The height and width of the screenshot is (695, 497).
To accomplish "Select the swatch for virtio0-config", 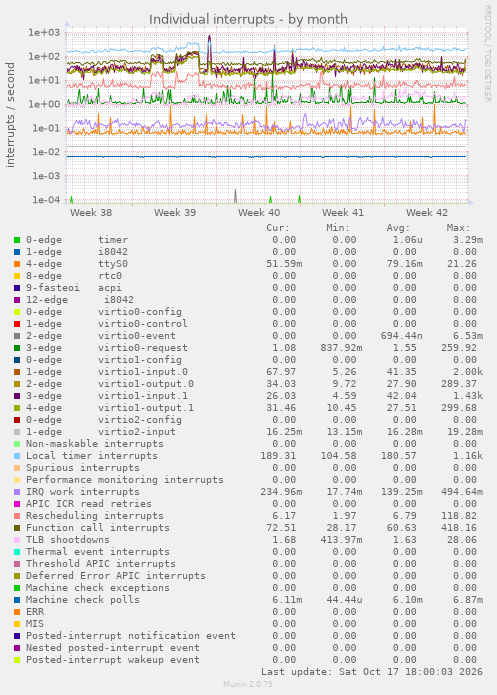I will point(17,312).
